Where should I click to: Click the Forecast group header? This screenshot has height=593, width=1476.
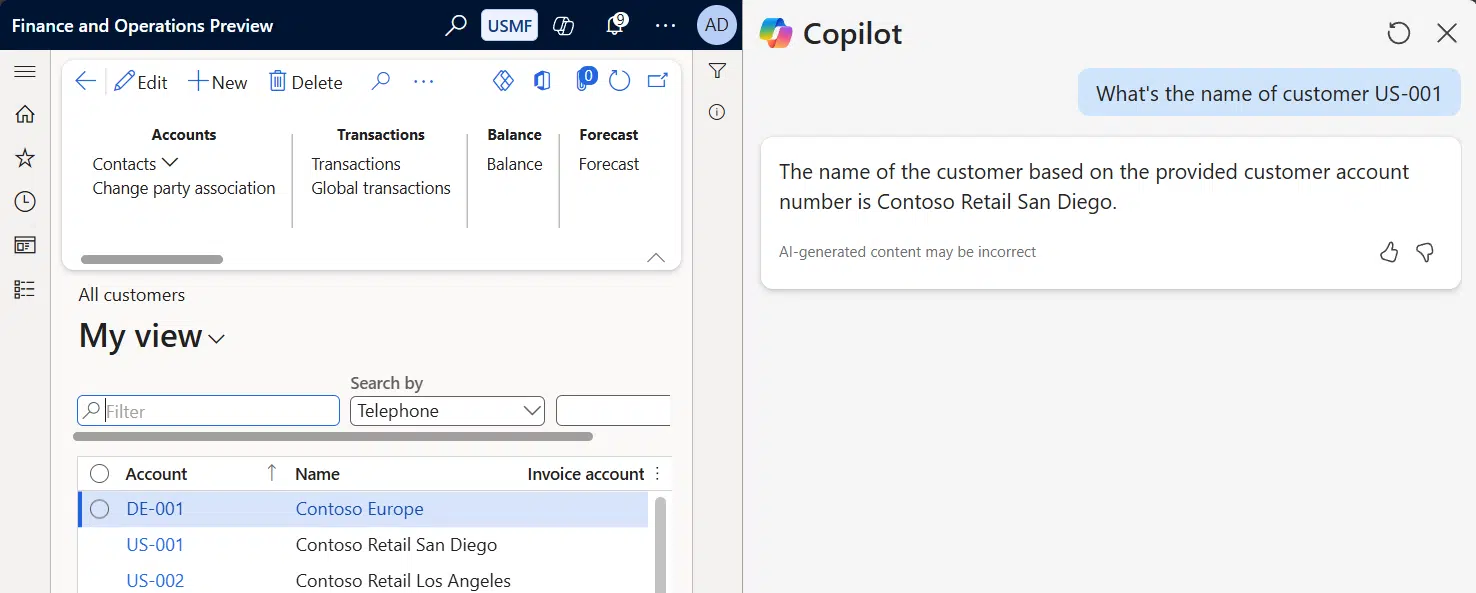pyautogui.click(x=608, y=134)
